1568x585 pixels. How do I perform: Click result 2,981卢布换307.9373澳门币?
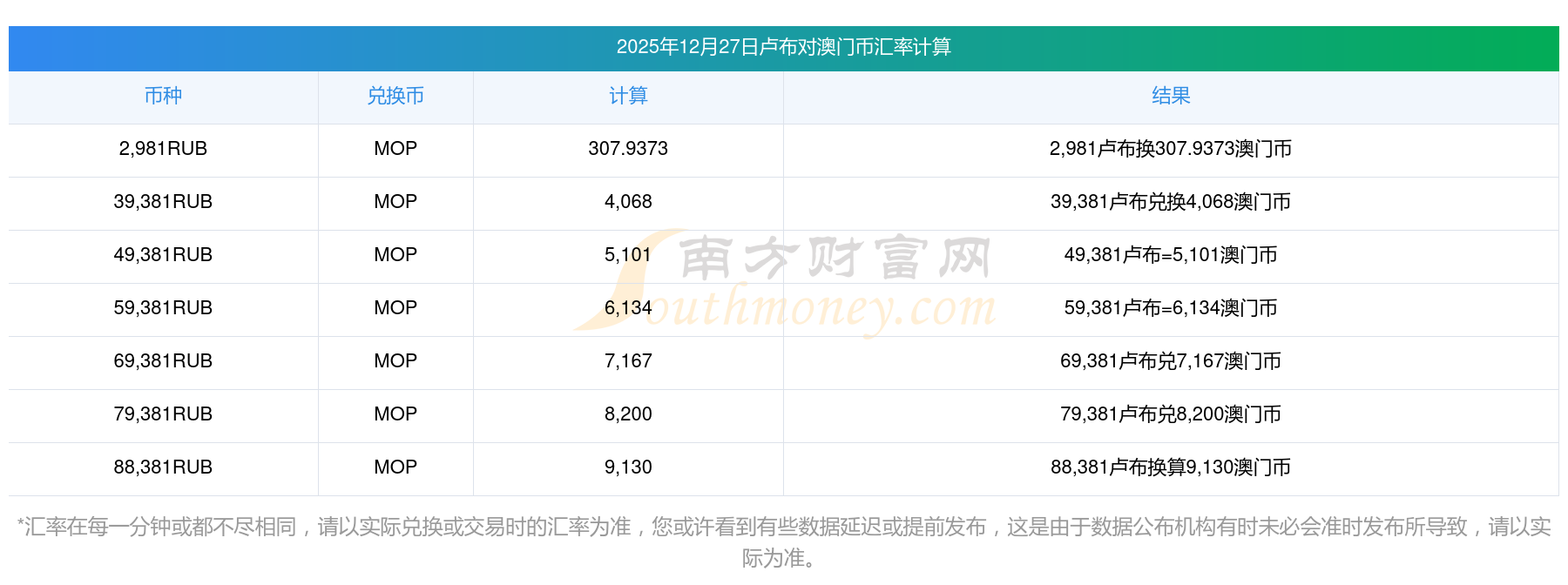coord(1171,149)
